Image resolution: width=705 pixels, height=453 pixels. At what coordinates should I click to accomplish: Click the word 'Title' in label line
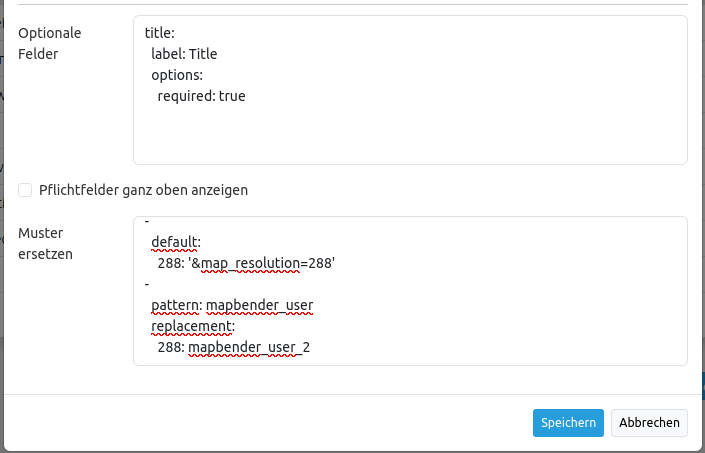click(x=203, y=54)
